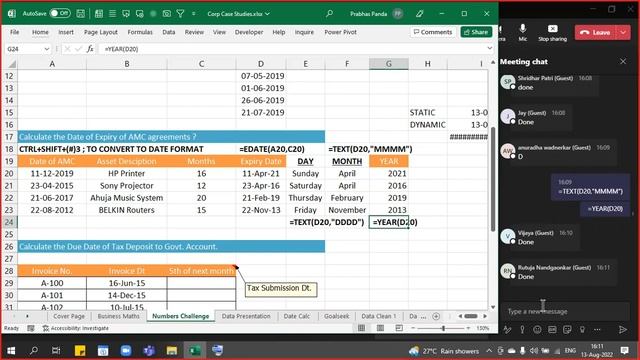The height and width of the screenshot is (360, 640).
Task: Click the green Share button
Action: tap(476, 32)
